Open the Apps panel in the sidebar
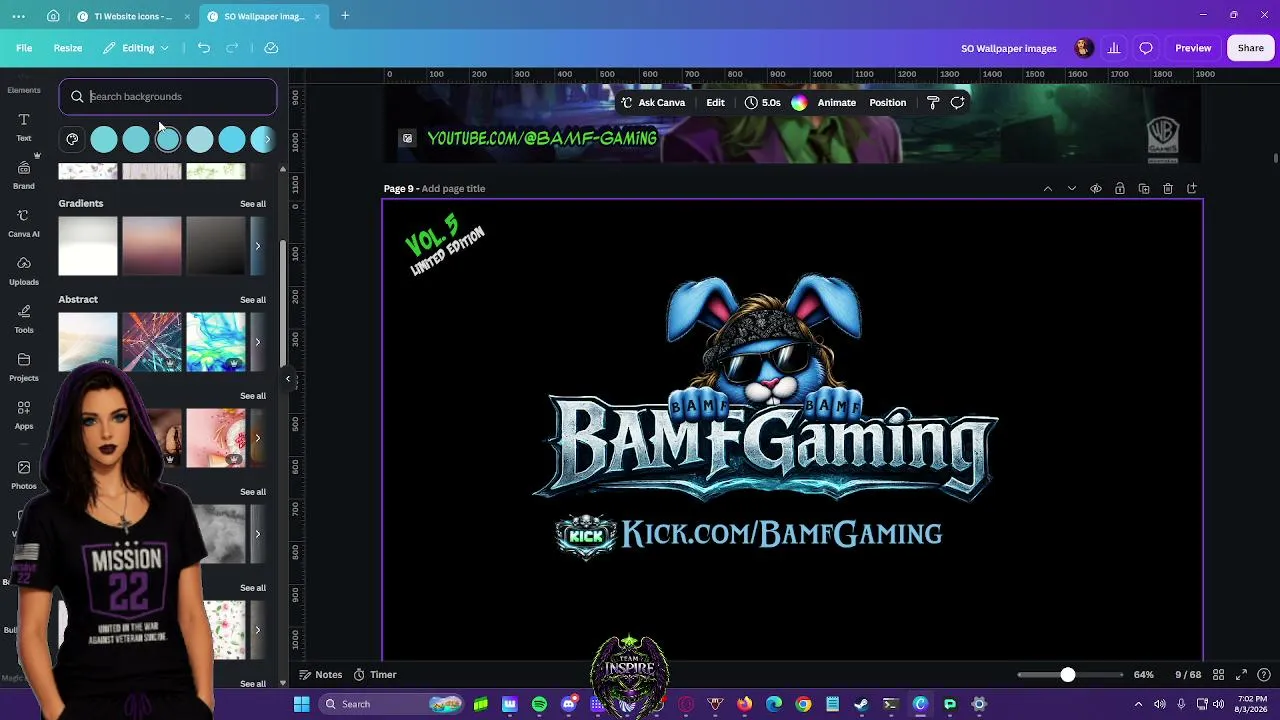 (24, 415)
